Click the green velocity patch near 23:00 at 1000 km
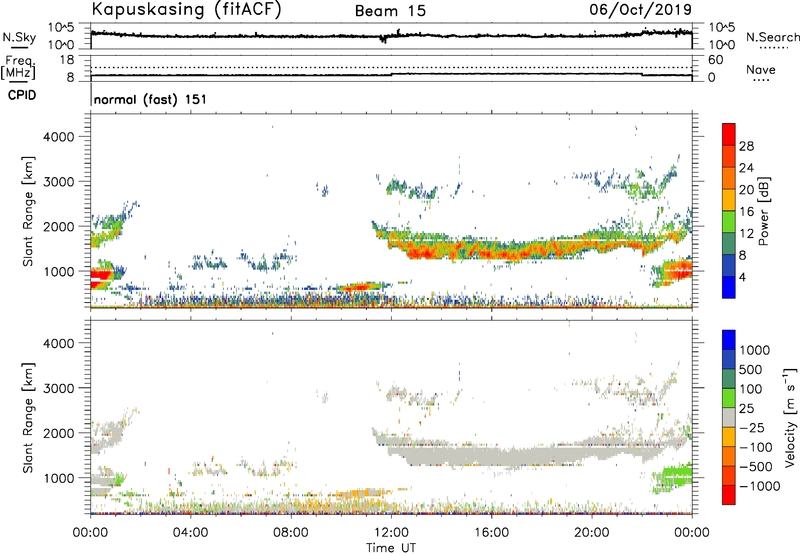Image resolution: width=800 pixels, height=554 pixels. pos(676,477)
